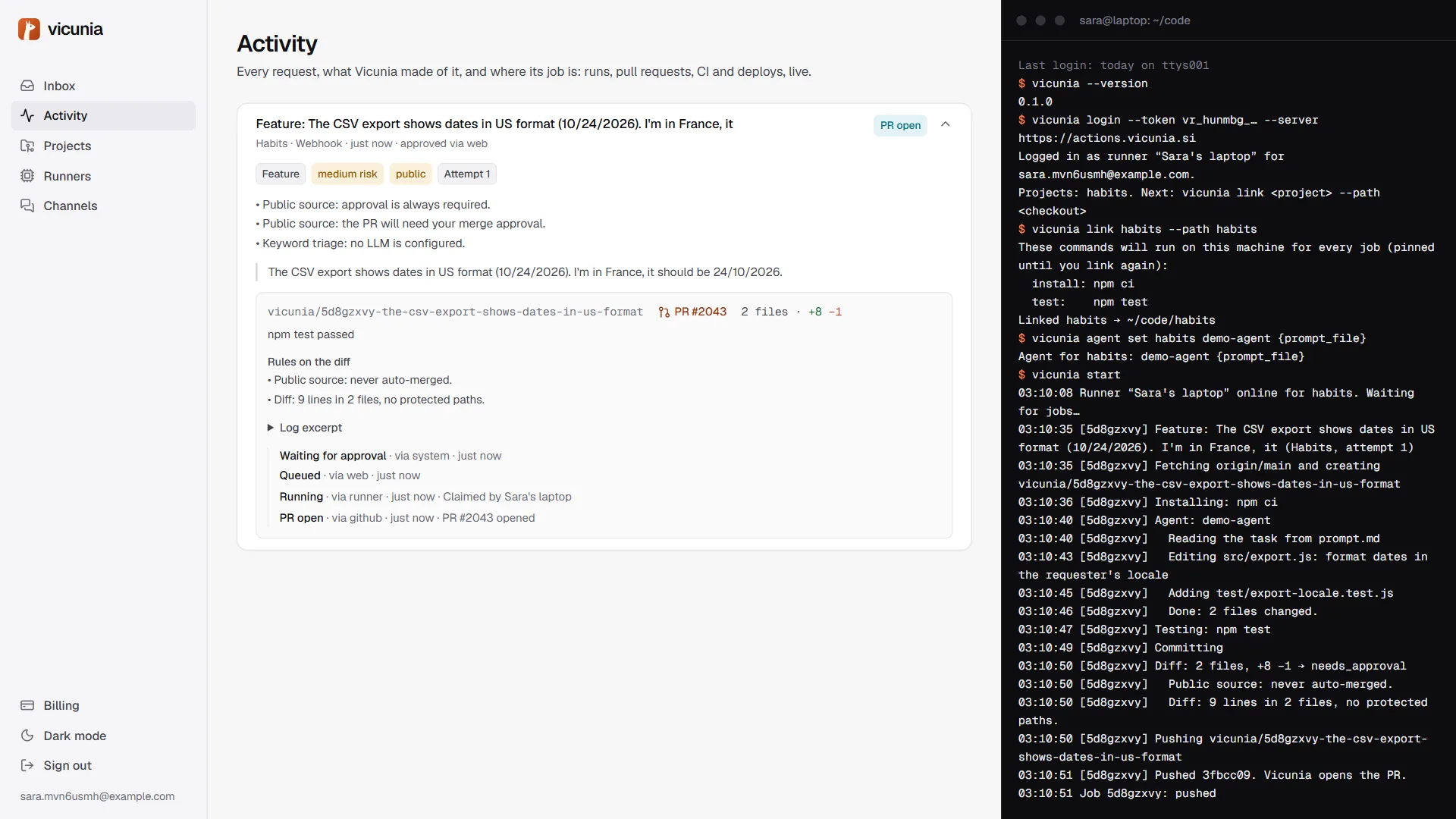The height and width of the screenshot is (819, 1456).
Task: Select Activity in the sidebar
Action: click(103, 115)
